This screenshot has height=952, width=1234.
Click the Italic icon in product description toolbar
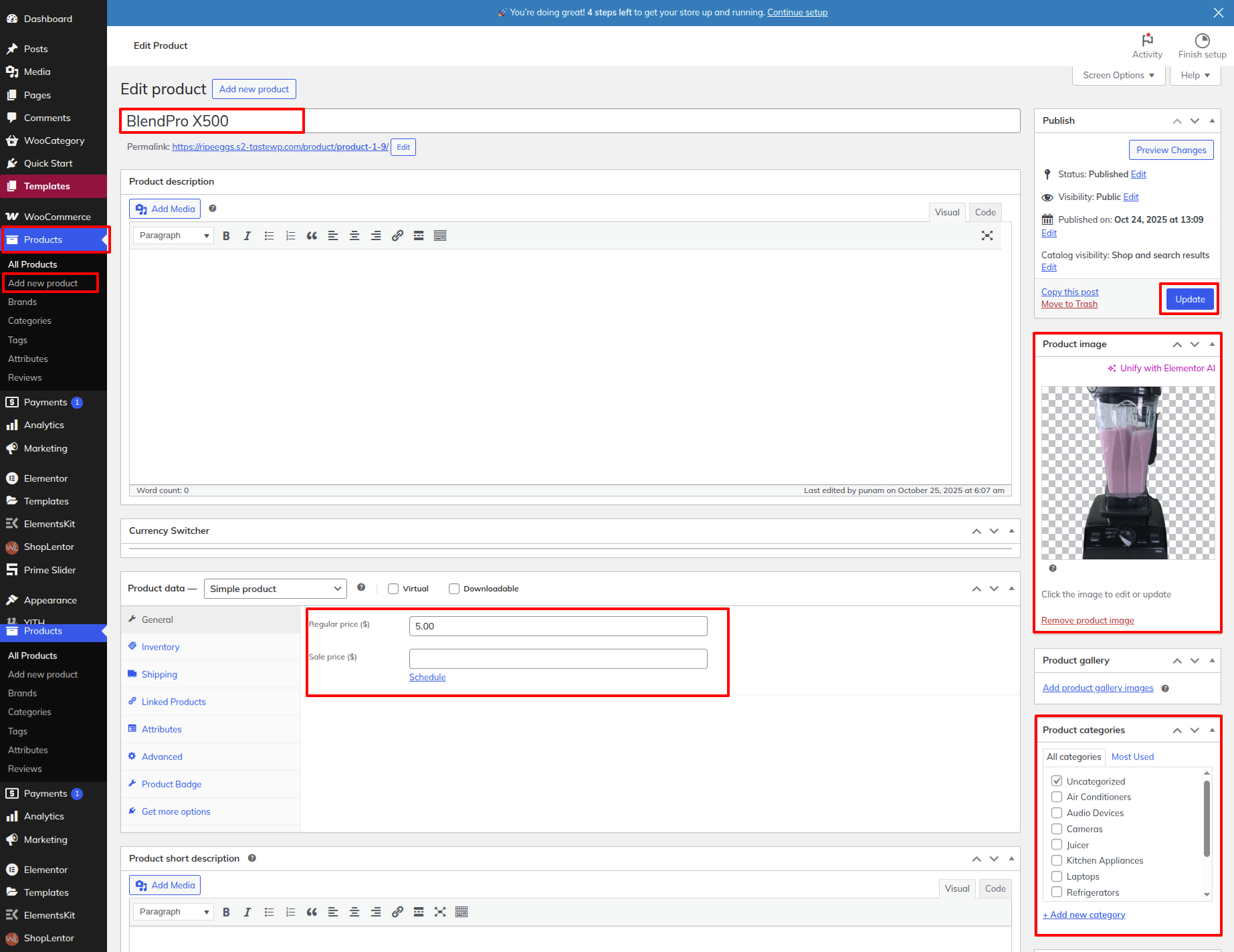247,235
